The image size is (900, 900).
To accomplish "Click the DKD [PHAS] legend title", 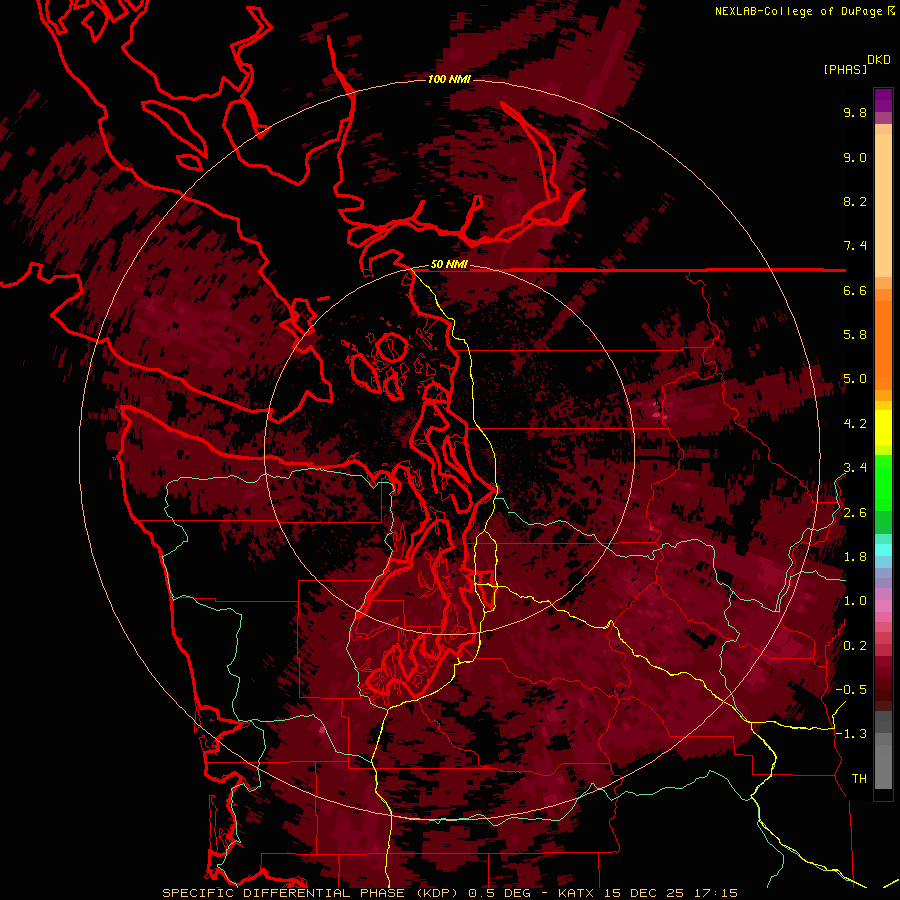I will (856, 65).
